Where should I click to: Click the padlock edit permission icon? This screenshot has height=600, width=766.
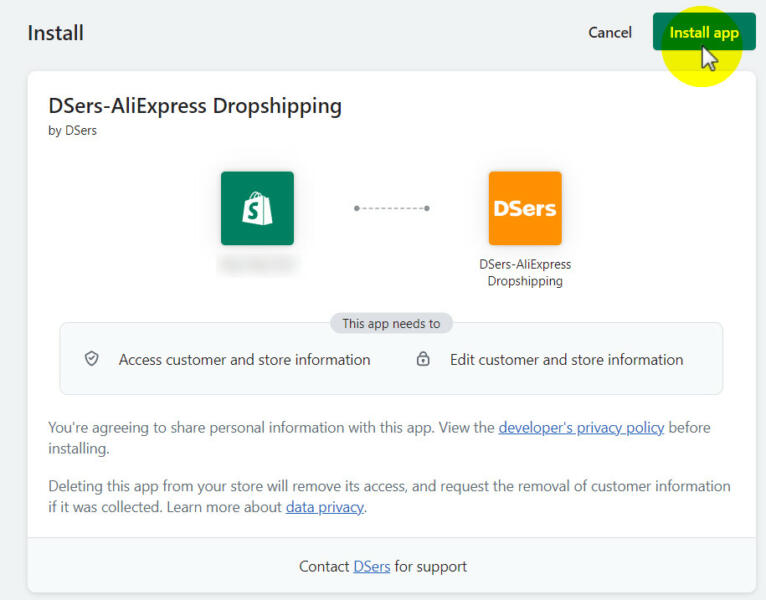pyautogui.click(x=423, y=359)
